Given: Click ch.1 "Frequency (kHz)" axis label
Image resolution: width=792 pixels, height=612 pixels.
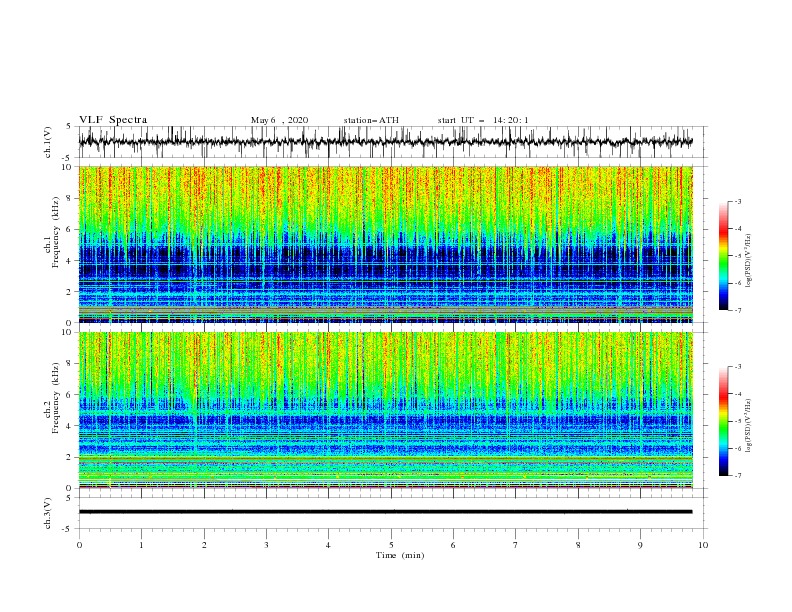Looking at the screenshot, I should pyautogui.click(x=56, y=232).
